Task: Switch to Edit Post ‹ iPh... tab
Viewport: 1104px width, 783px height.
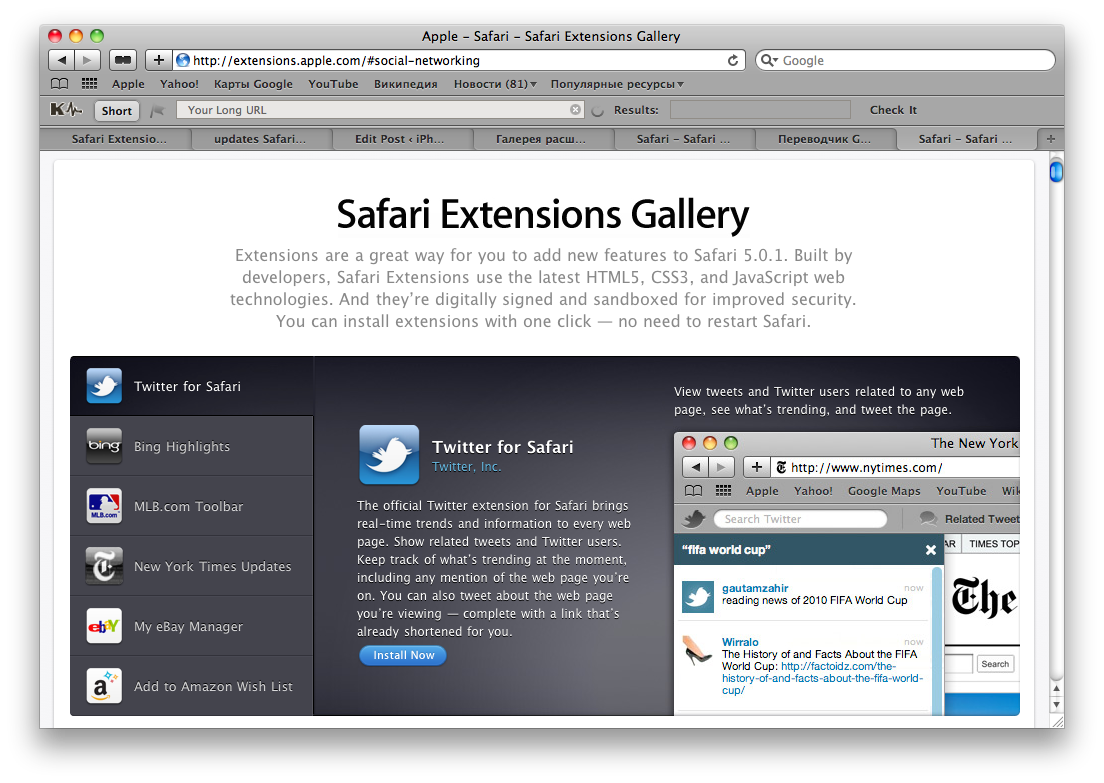Action: pos(399,139)
